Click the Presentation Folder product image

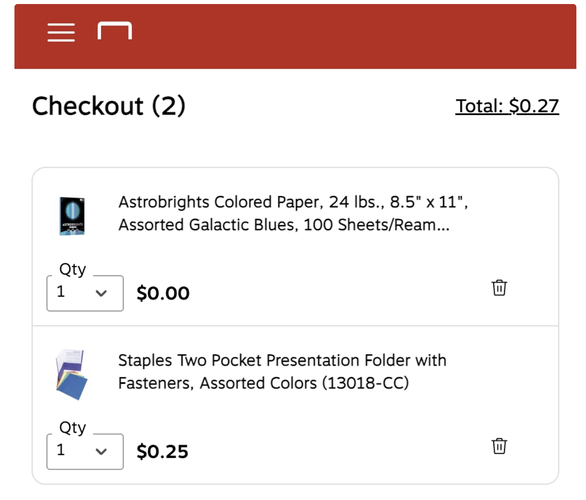[72, 374]
